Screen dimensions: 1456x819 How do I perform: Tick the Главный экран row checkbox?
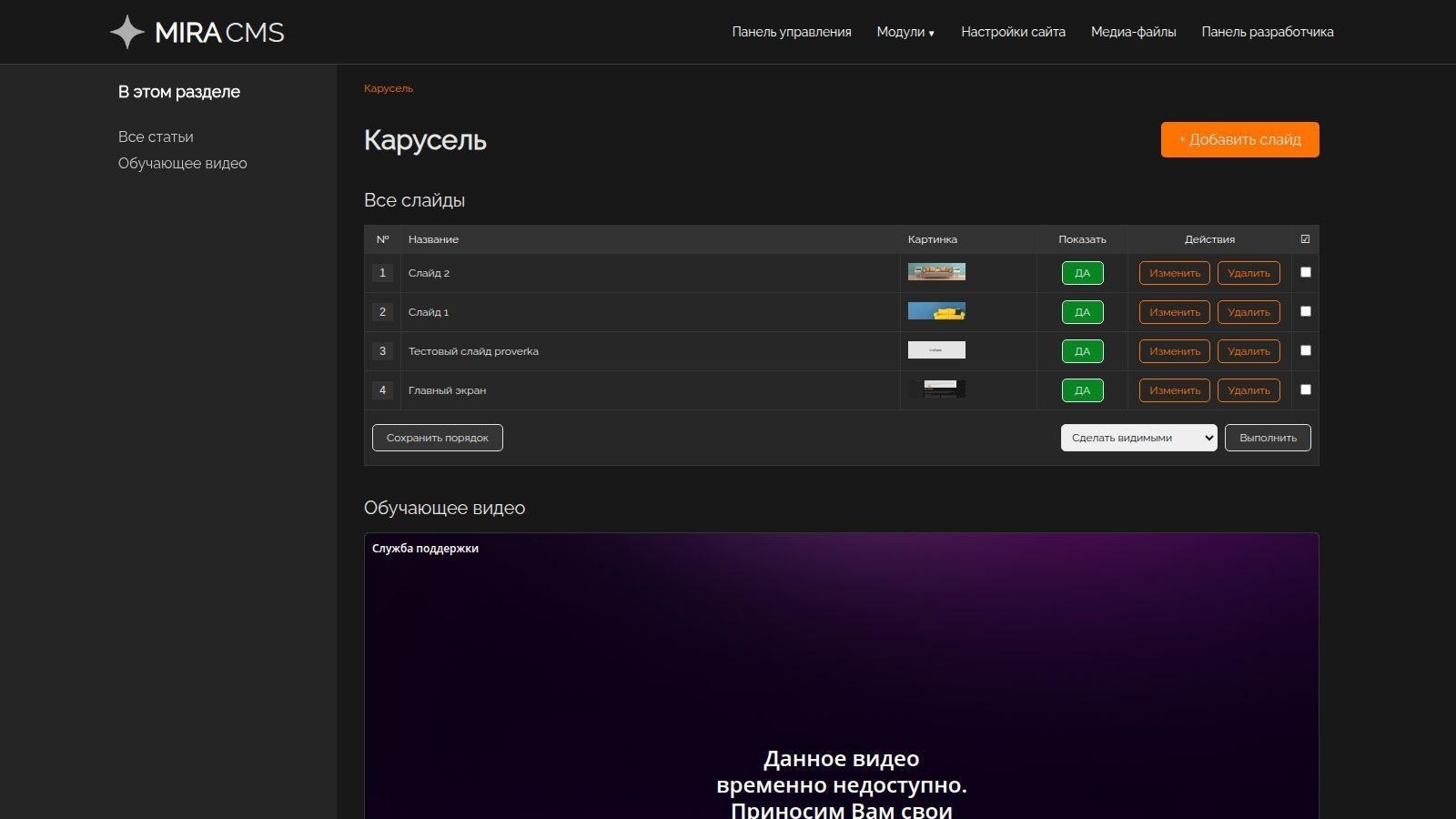tap(1305, 389)
